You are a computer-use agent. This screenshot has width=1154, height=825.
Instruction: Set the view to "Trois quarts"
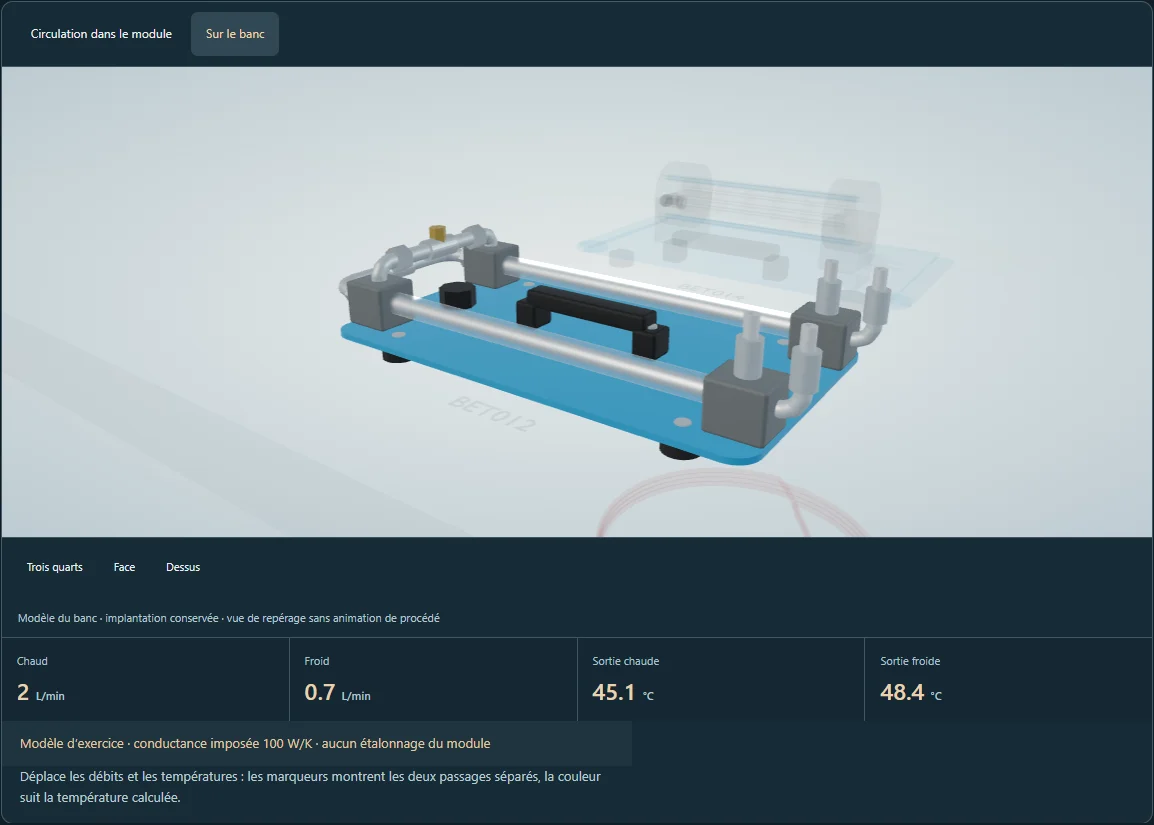pyautogui.click(x=54, y=567)
